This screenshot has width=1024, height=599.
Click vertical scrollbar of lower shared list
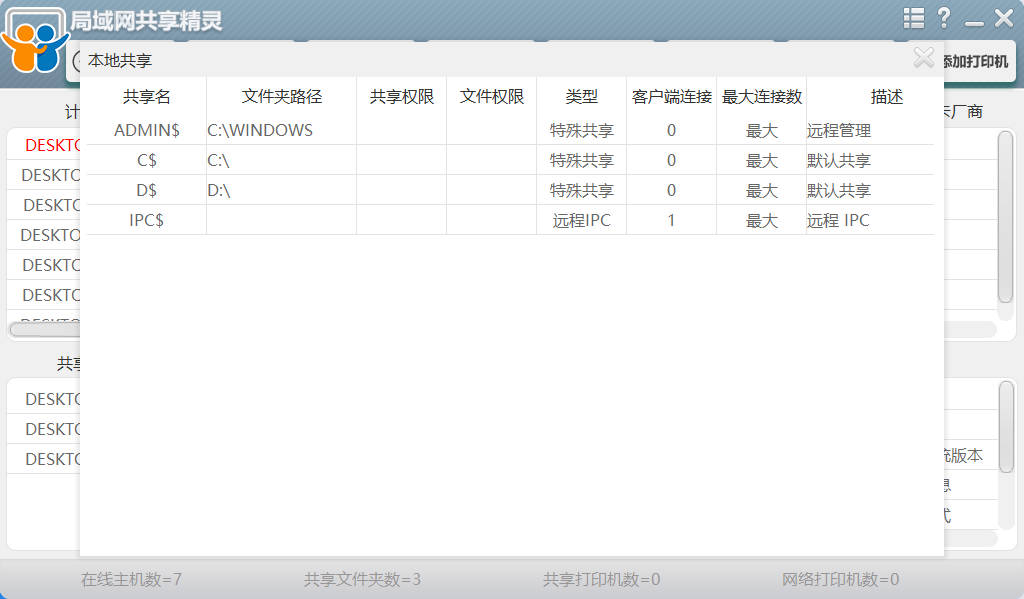pos(1006,426)
